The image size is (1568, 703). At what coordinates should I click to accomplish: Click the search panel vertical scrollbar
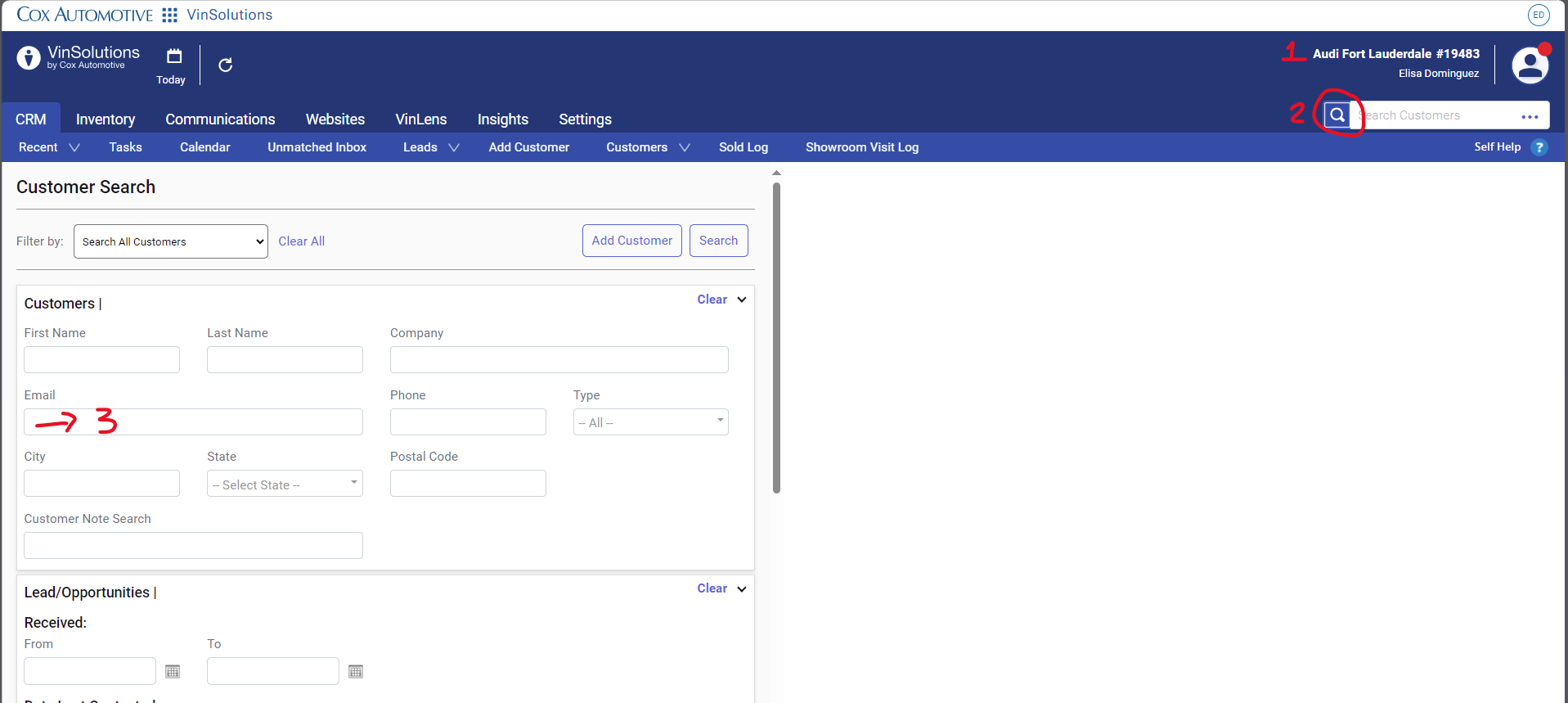tap(776, 337)
